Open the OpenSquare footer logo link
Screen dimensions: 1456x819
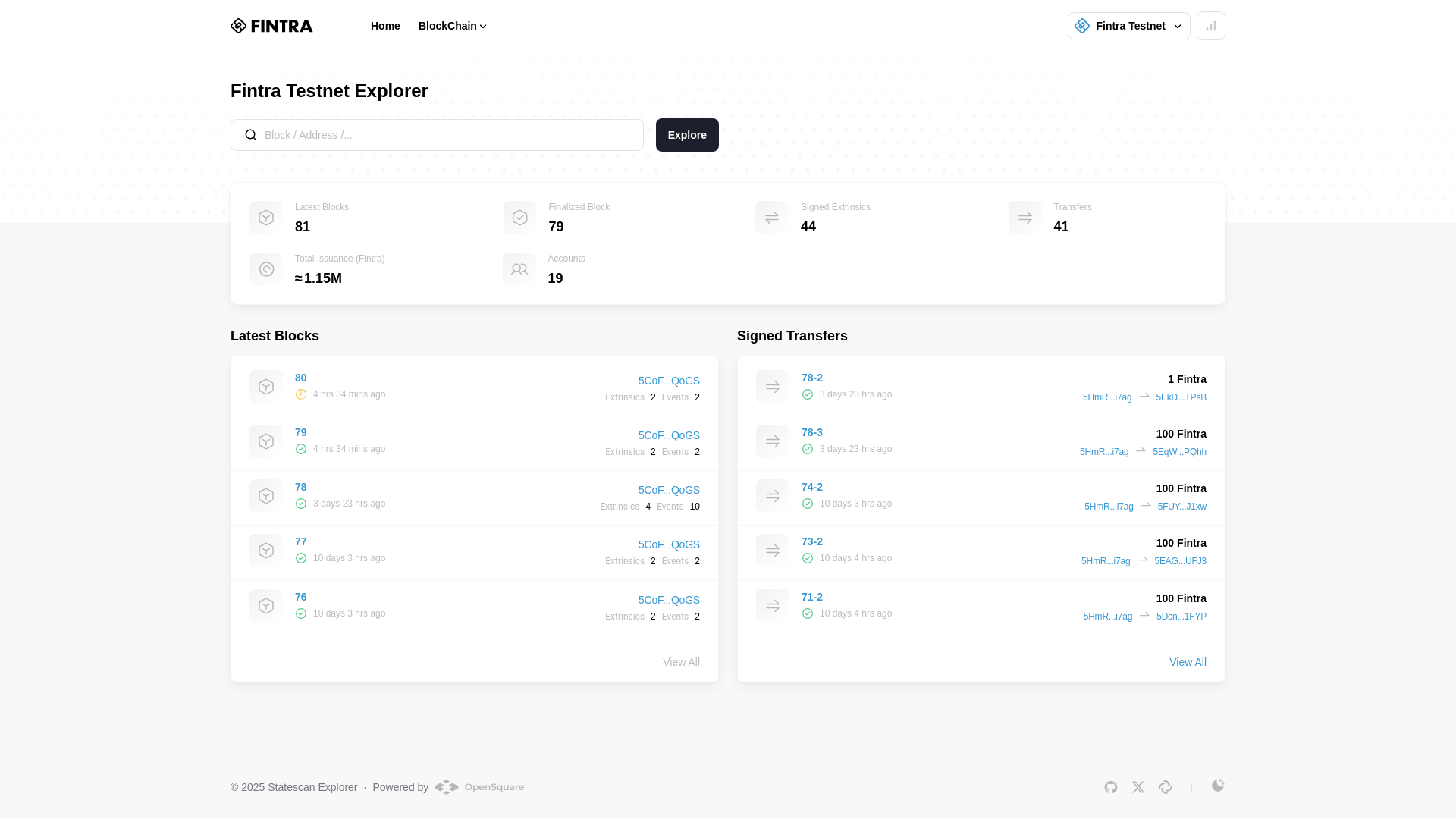click(x=479, y=787)
